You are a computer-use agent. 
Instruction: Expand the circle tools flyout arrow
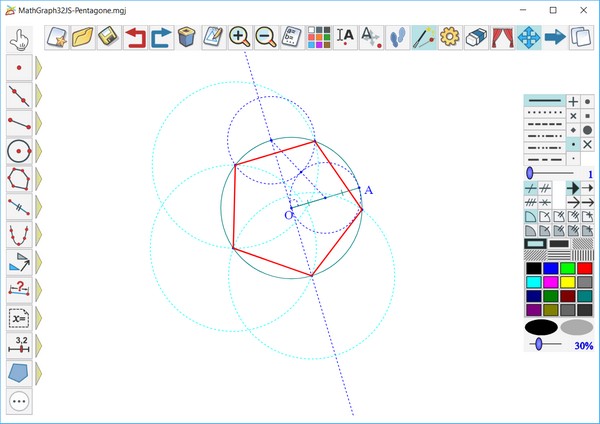click(41, 150)
